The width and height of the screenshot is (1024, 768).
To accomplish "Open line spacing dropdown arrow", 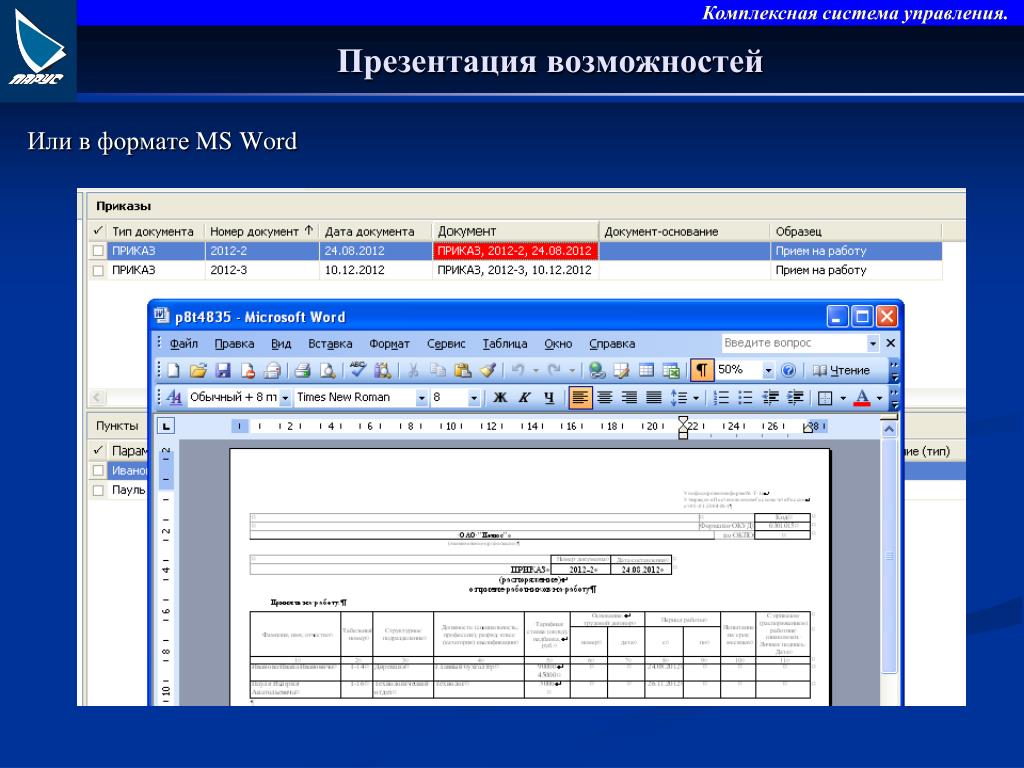I will pyautogui.click(x=696, y=397).
